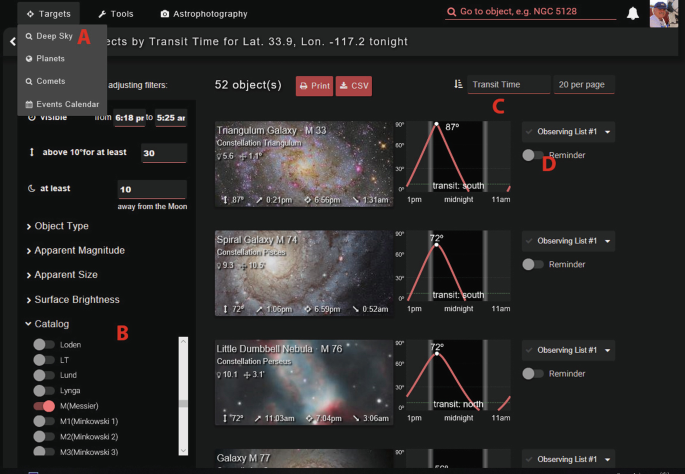Click the notification bell icon
The image size is (685, 474).
[632, 13]
